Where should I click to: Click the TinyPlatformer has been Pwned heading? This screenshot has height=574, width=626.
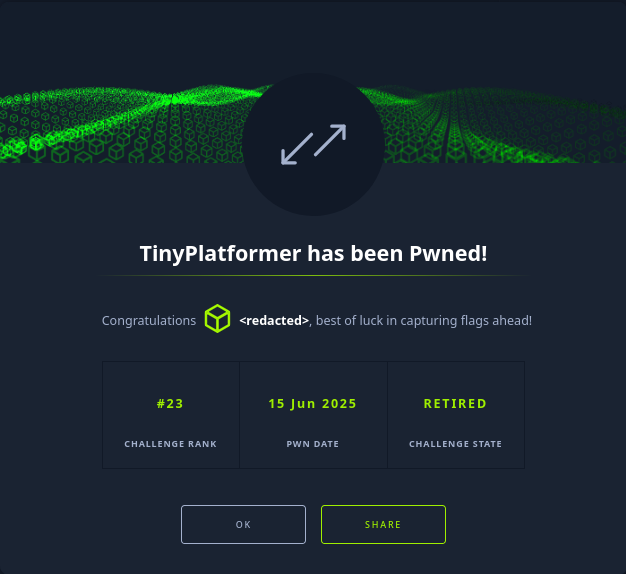(x=313, y=253)
